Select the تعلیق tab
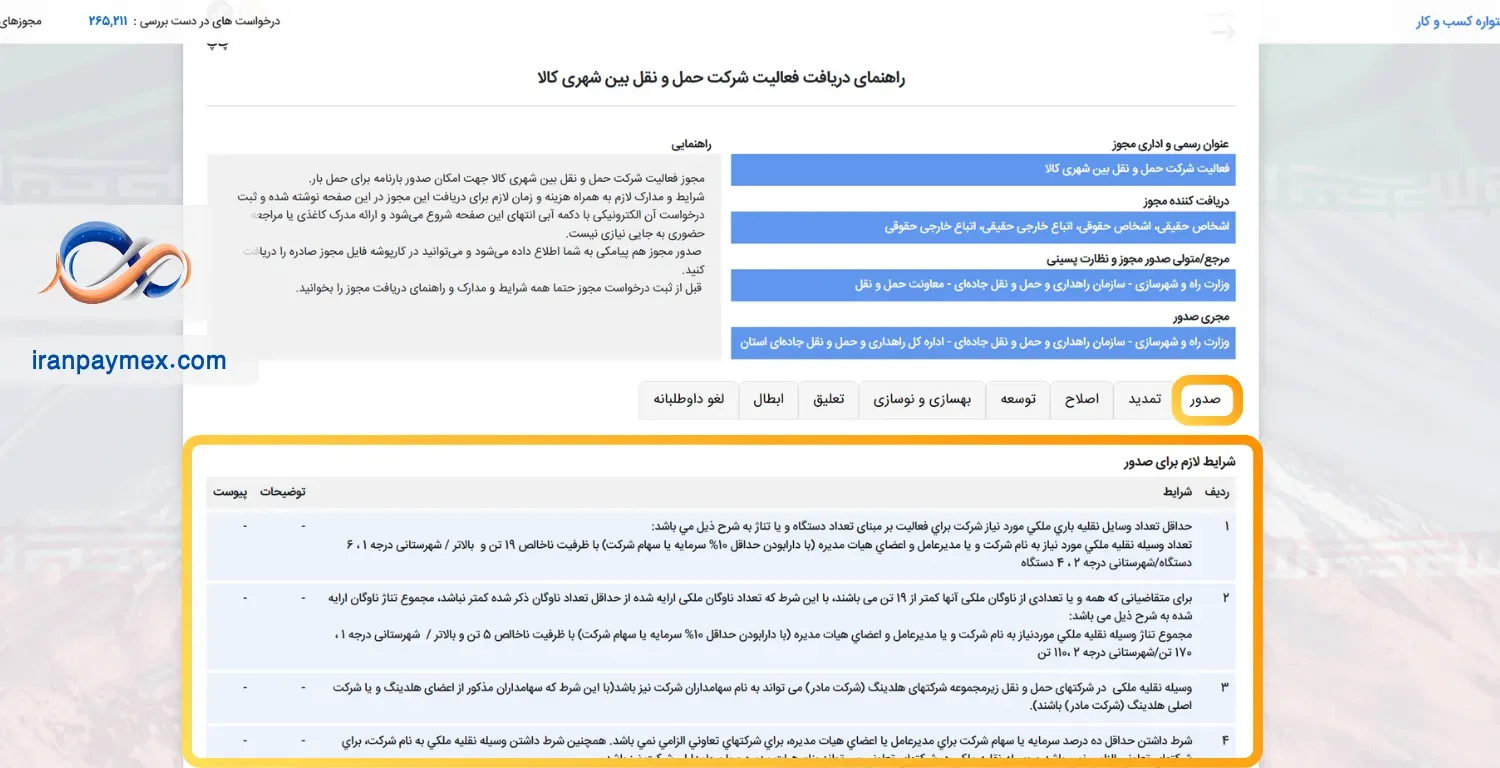This screenshot has width=1500, height=768. [x=829, y=399]
